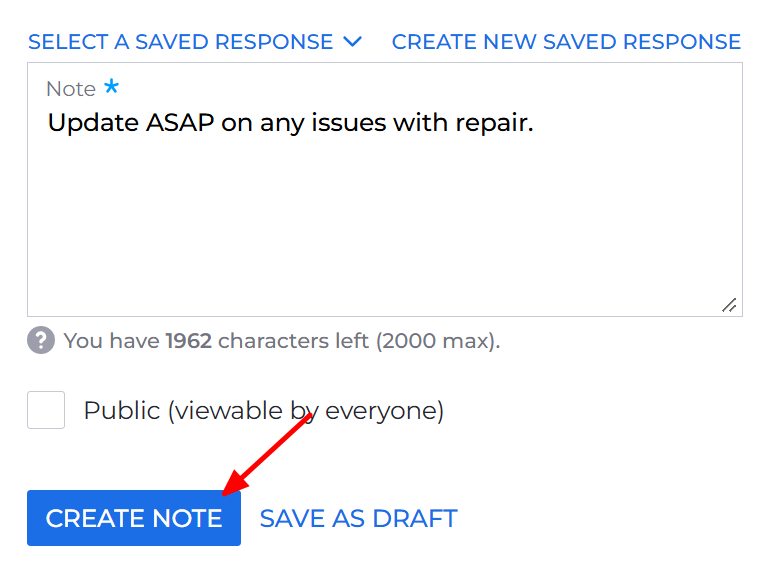Image resolution: width=774 pixels, height=564 pixels.
Task: Click the 'characters left' hint text
Action: coord(293,341)
